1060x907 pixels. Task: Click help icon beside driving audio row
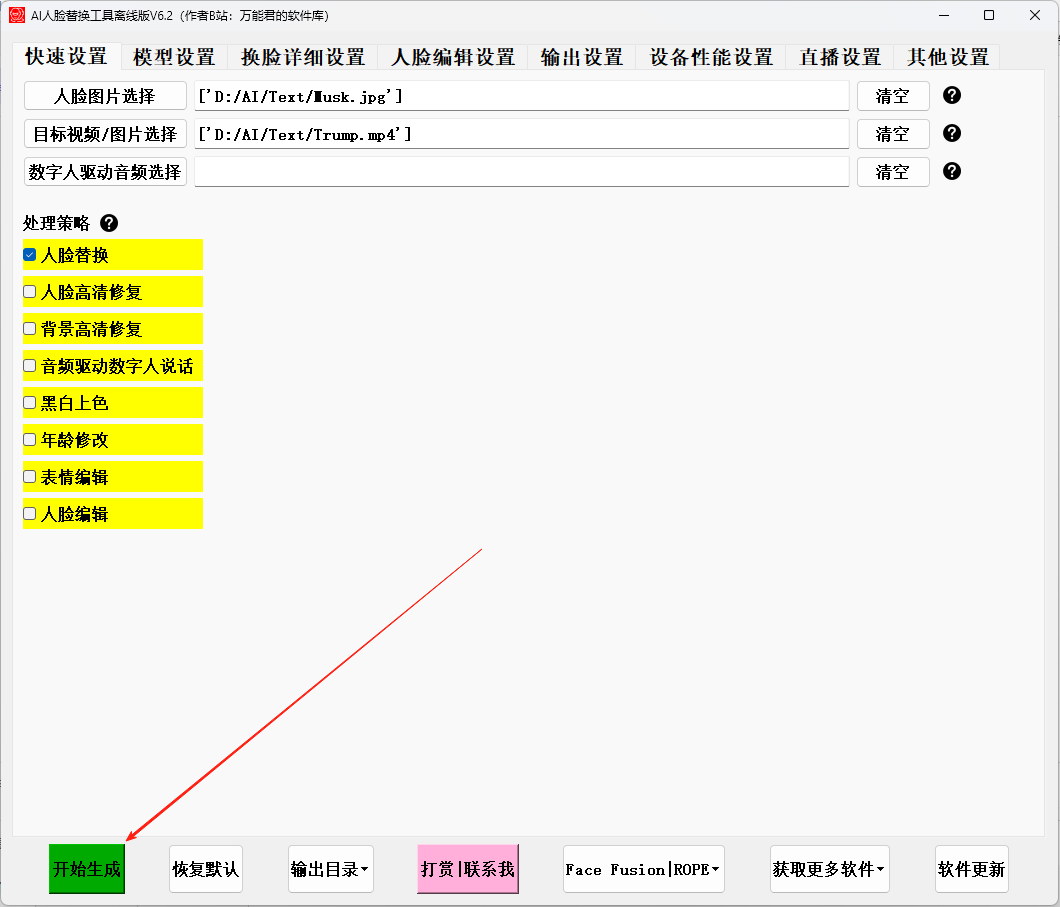952,171
